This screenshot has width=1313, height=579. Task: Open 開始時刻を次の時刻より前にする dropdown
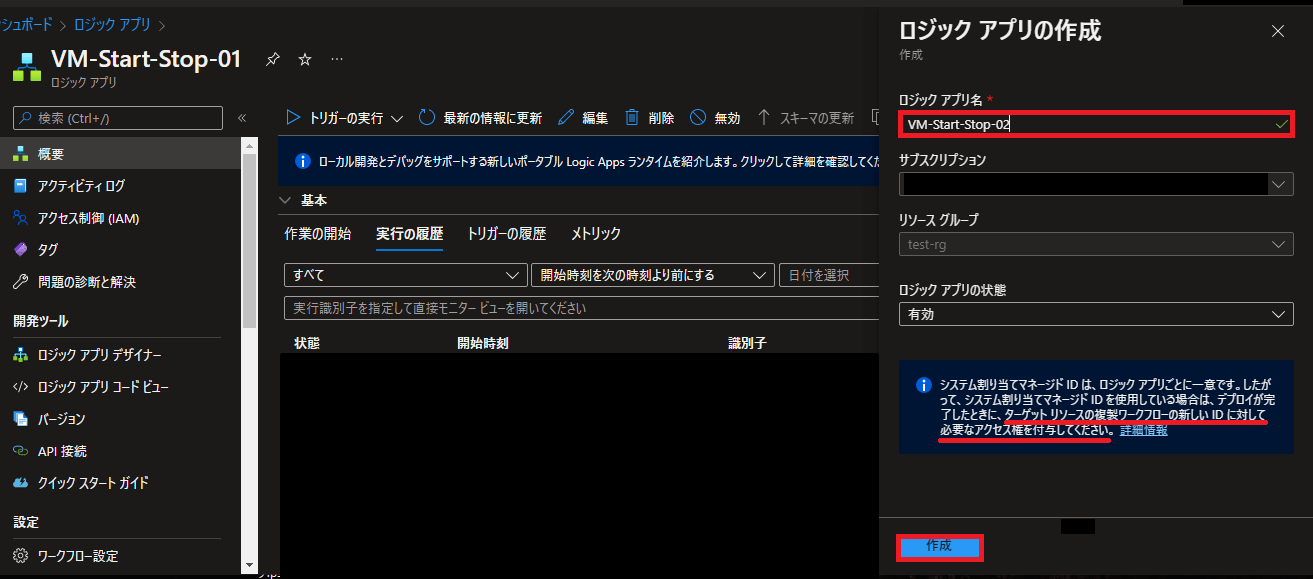coord(653,275)
